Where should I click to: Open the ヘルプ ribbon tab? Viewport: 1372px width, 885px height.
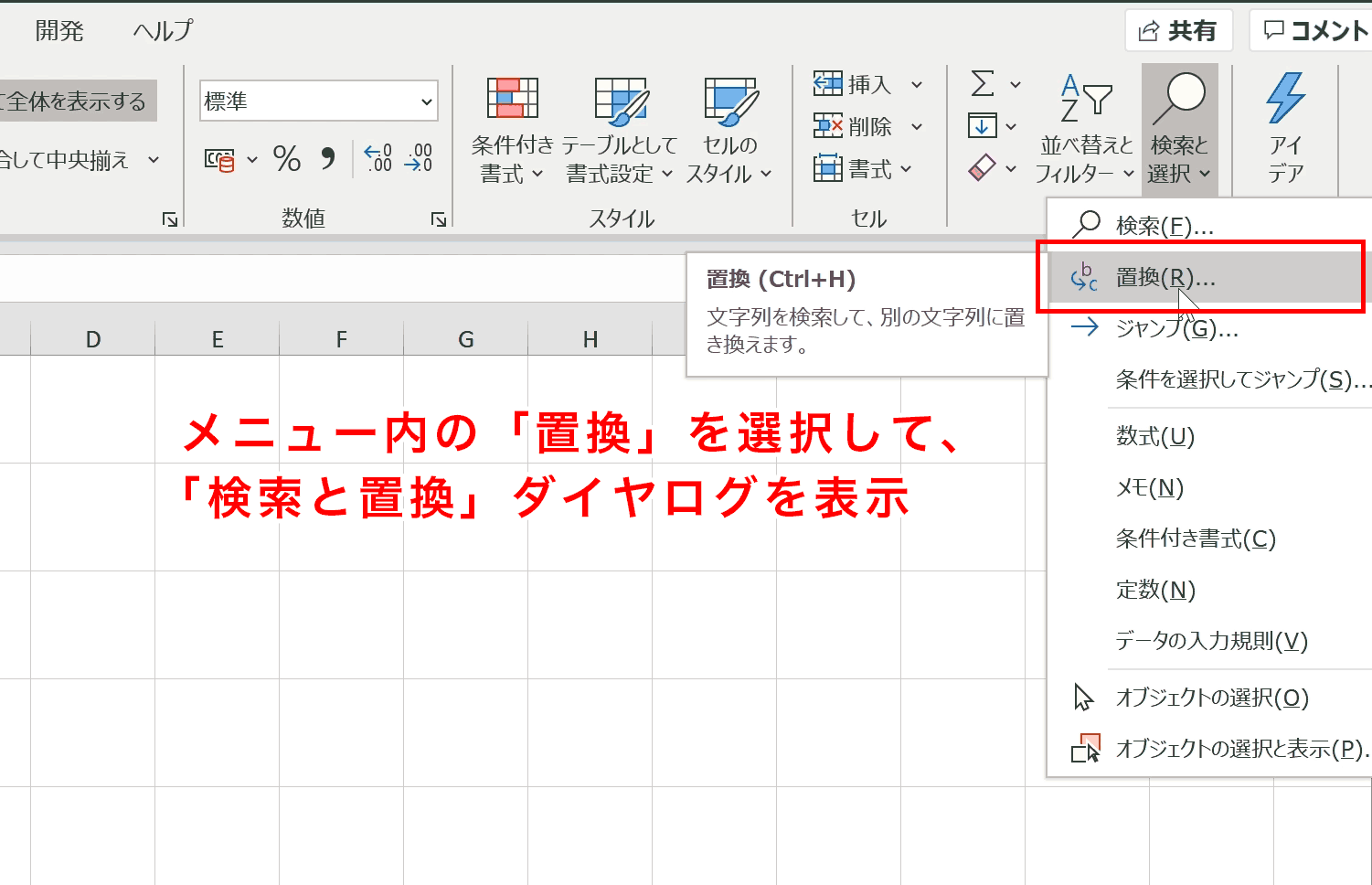coord(163,30)
